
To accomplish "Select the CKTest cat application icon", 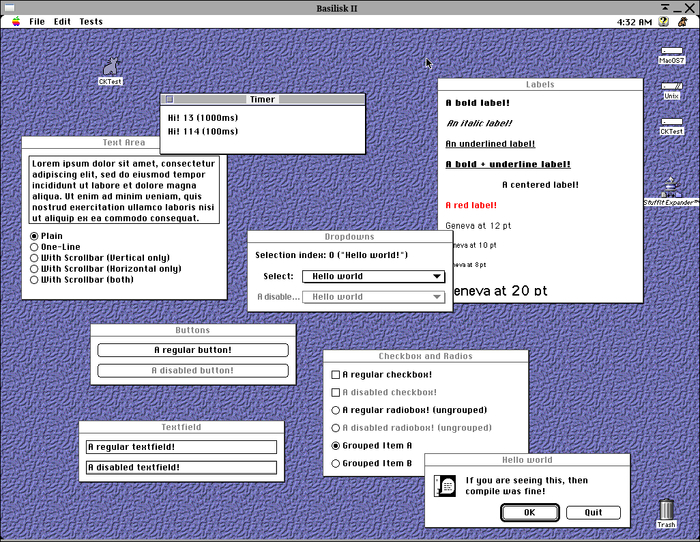I will (x=110, y=67).
